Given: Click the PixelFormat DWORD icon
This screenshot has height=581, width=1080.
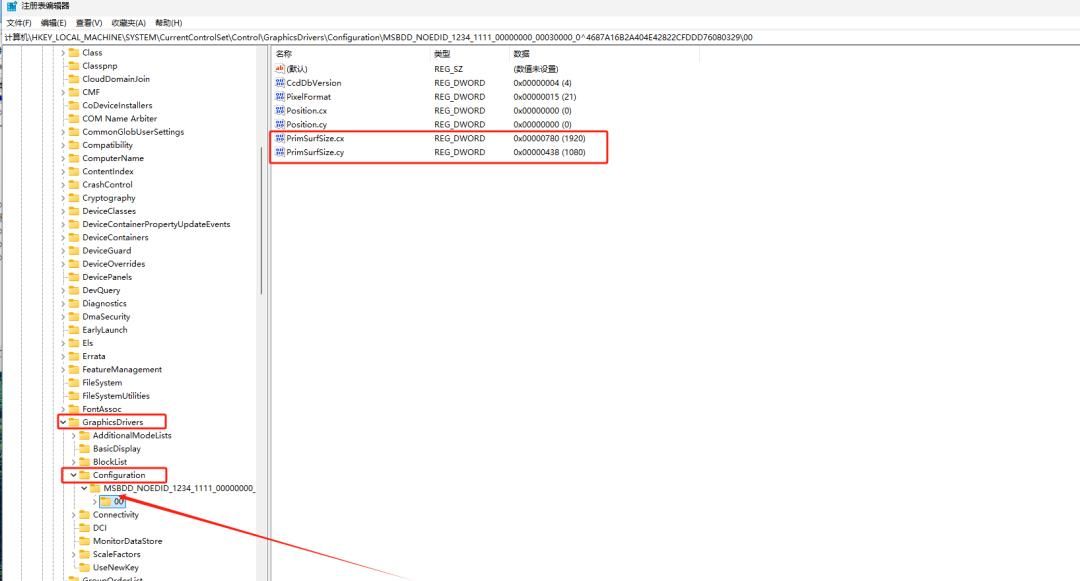Looking at the screenshot, I should (280, 96).
